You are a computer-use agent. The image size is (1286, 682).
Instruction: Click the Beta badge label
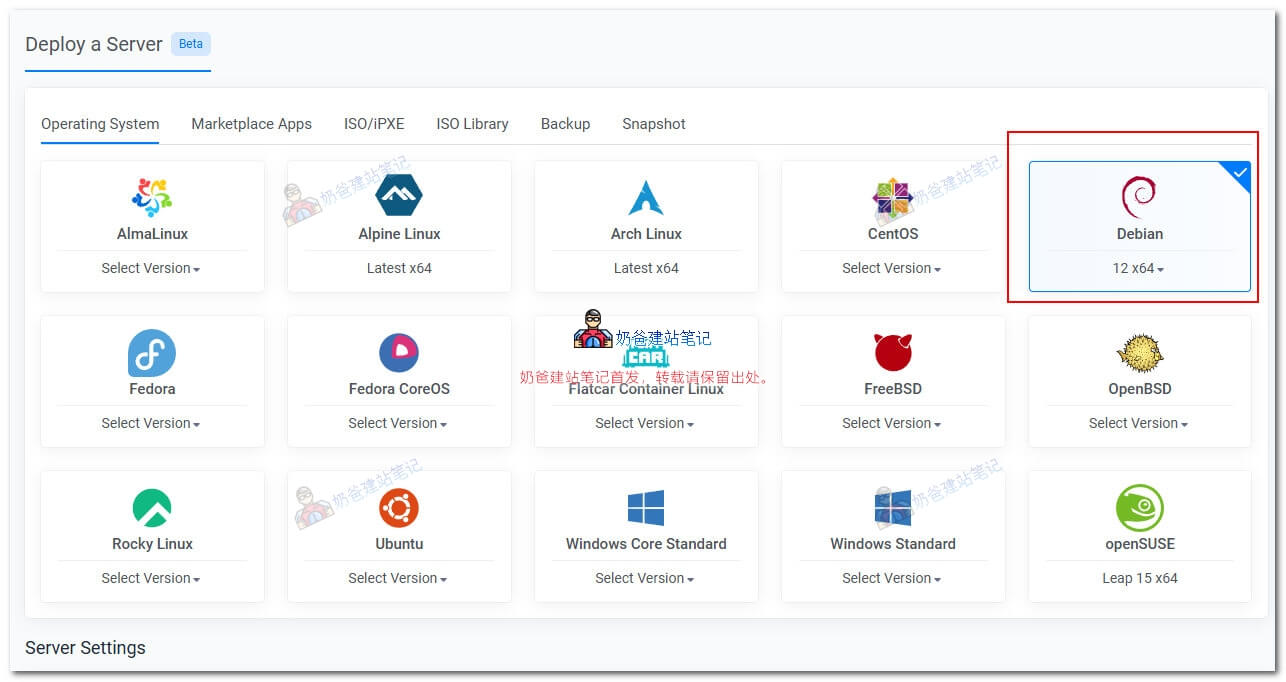coord(190,44)
